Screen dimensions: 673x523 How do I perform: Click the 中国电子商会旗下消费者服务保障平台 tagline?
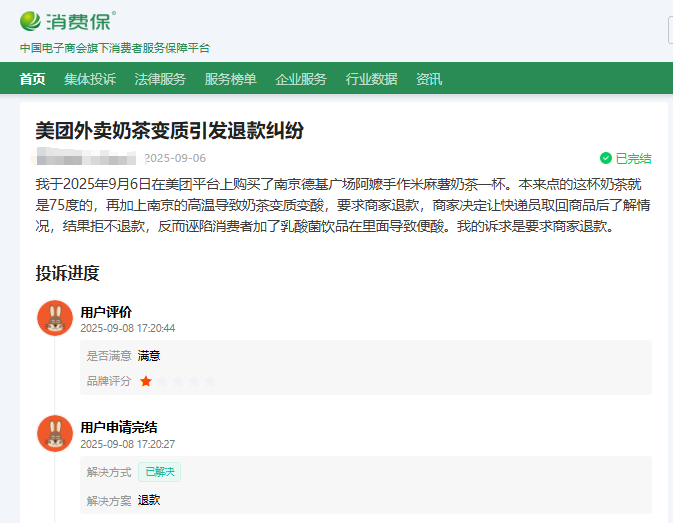[115, 48]
